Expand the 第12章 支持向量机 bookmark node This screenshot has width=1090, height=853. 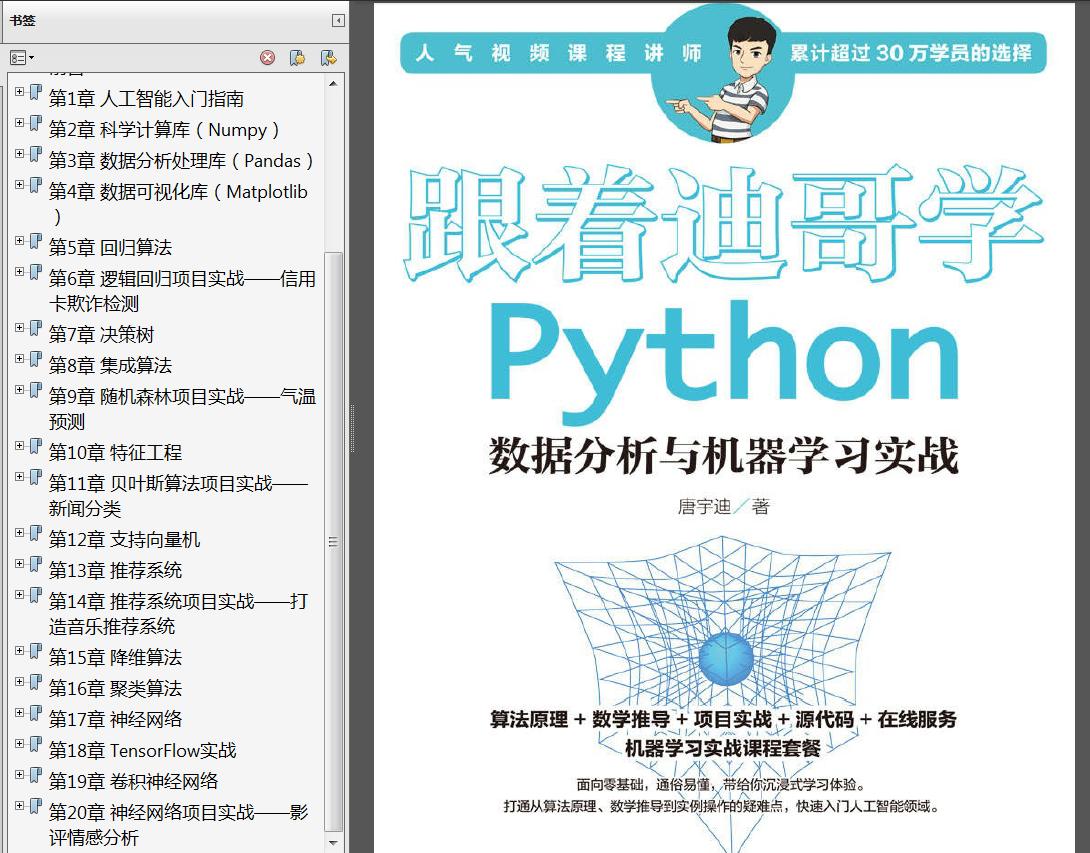tap(19, 533)
